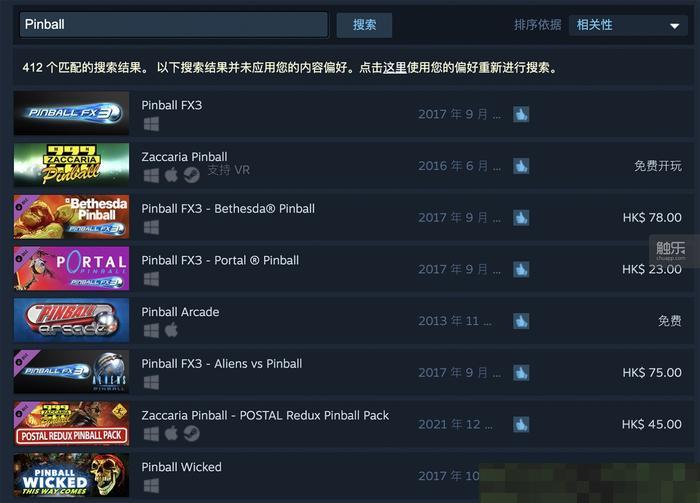The image size is (700, 503).
Task: Click the positive review icon for Pinball Arcade
Action: (x=521, y=321)
